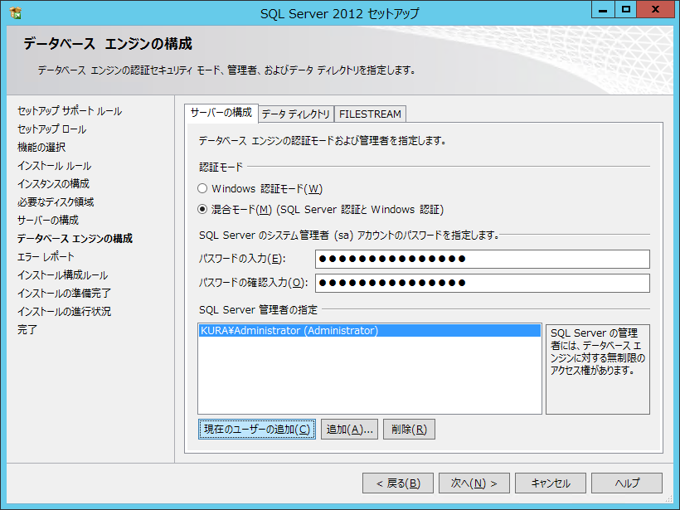Maximize the SQL Server setup window
Screen dimensions: 680x510
coord(625,10)
